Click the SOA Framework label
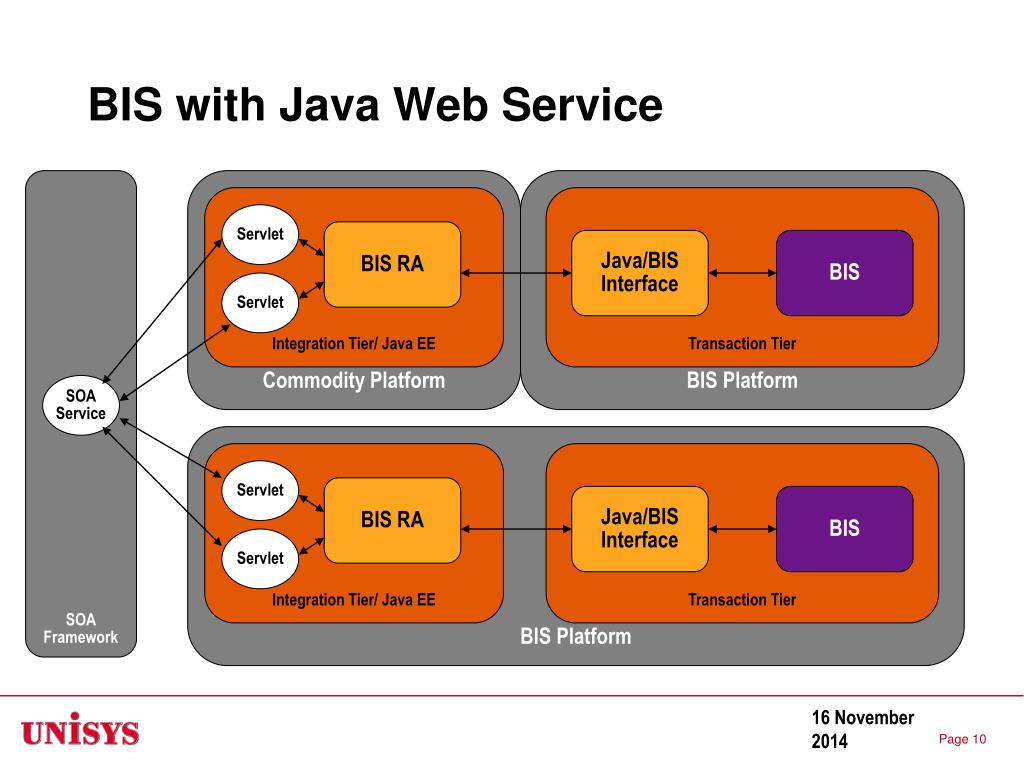This screenshot has width=1024, height=768. [x=81, y=628]
